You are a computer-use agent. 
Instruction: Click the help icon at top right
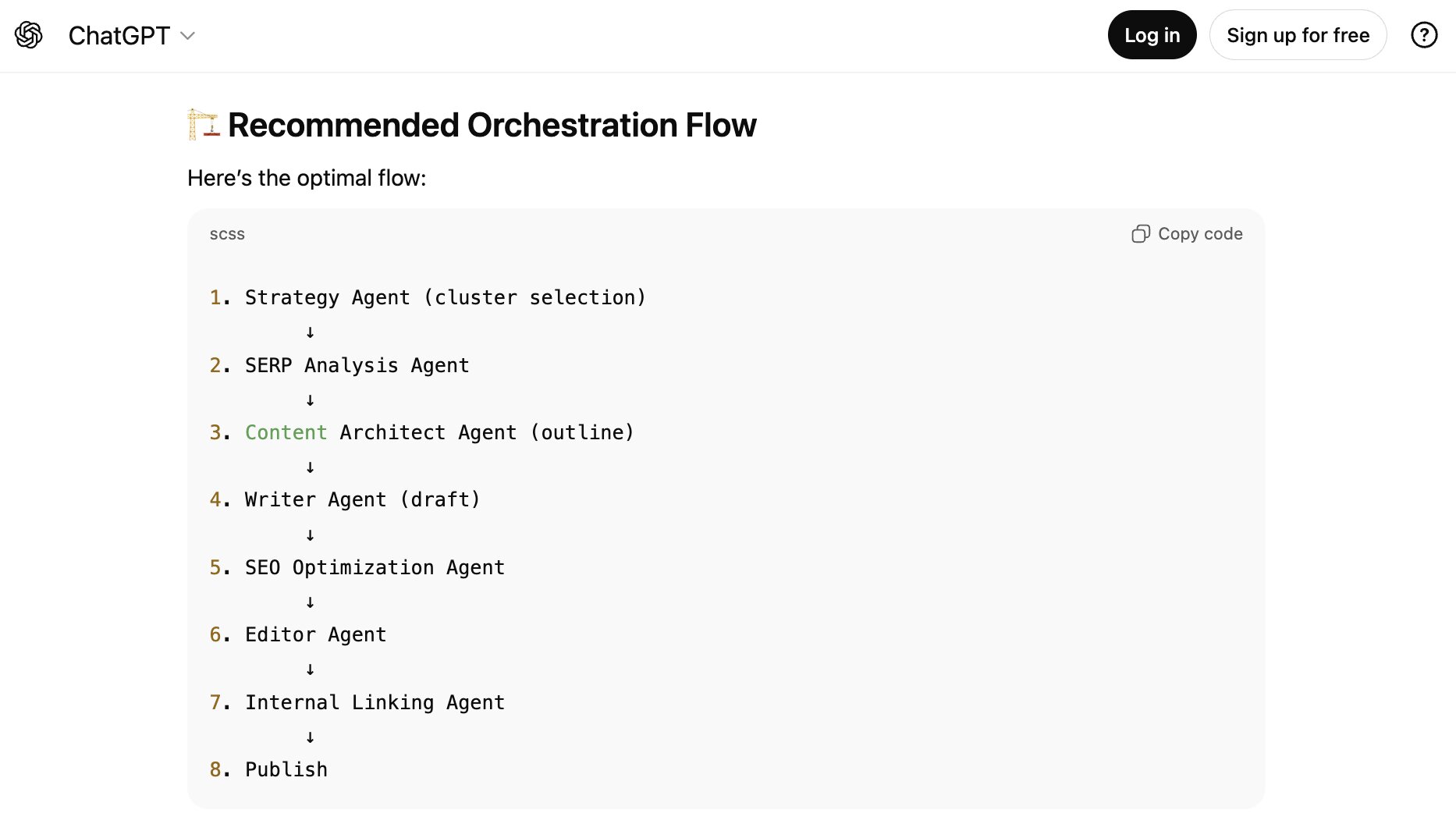1423,35
